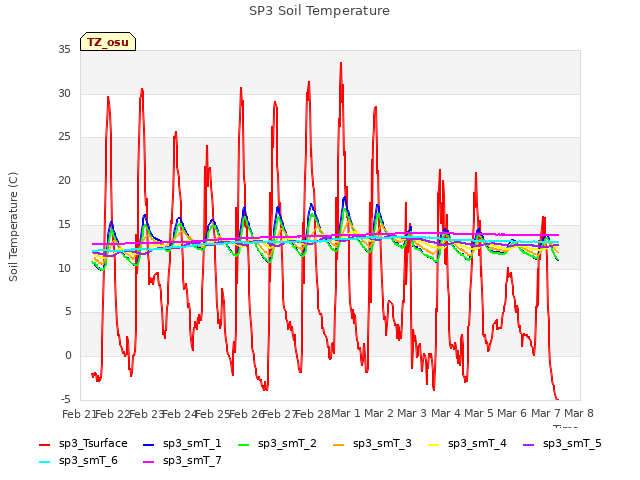Click the red sp3_Tsurface legend color marker
Image resolution: width=640 pixels, height=480 pixels.
coord(44,444)
